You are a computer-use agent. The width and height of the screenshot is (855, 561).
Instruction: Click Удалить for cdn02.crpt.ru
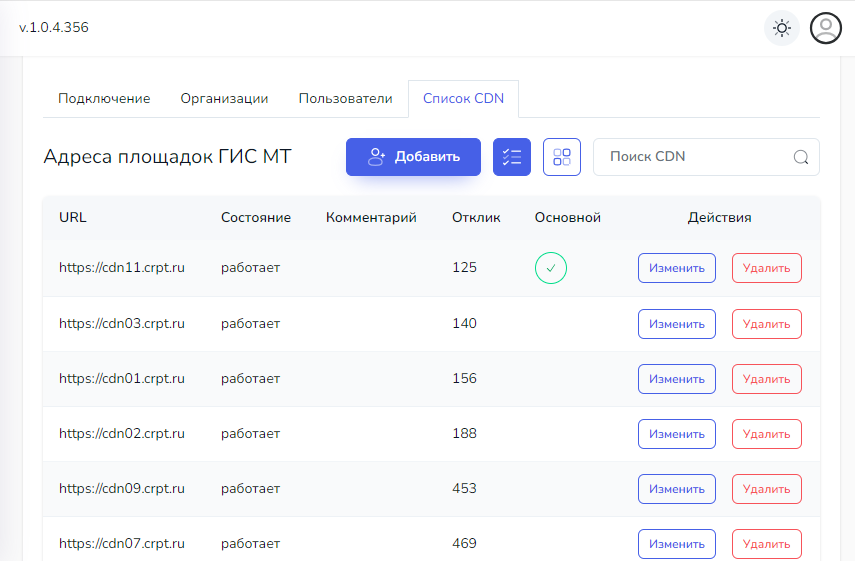pos(767,434)
